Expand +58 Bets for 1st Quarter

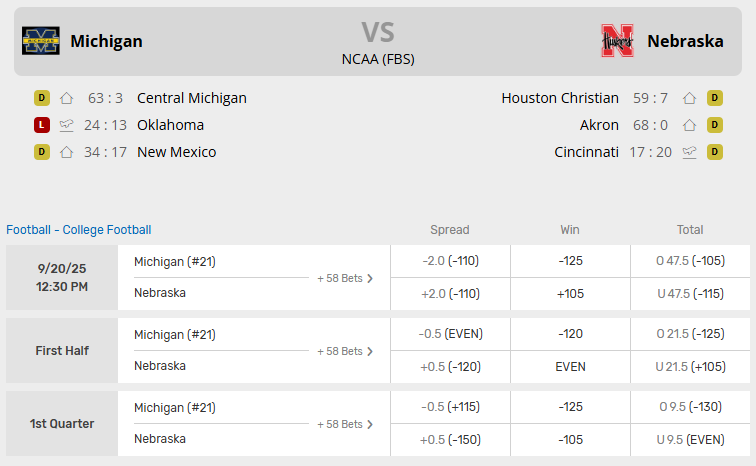(345, 424)
